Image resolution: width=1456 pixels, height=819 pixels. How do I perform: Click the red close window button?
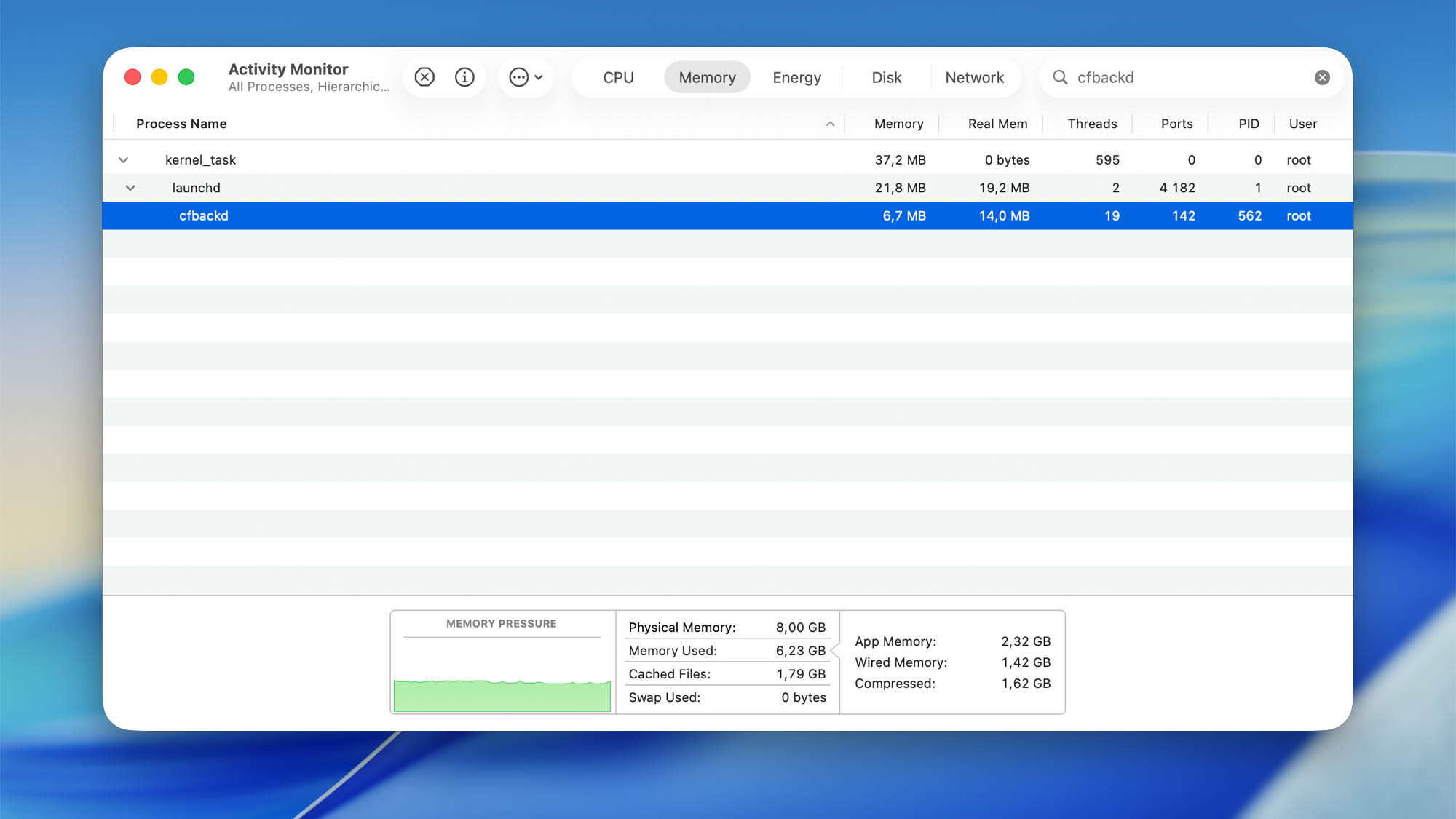[132, 77]
